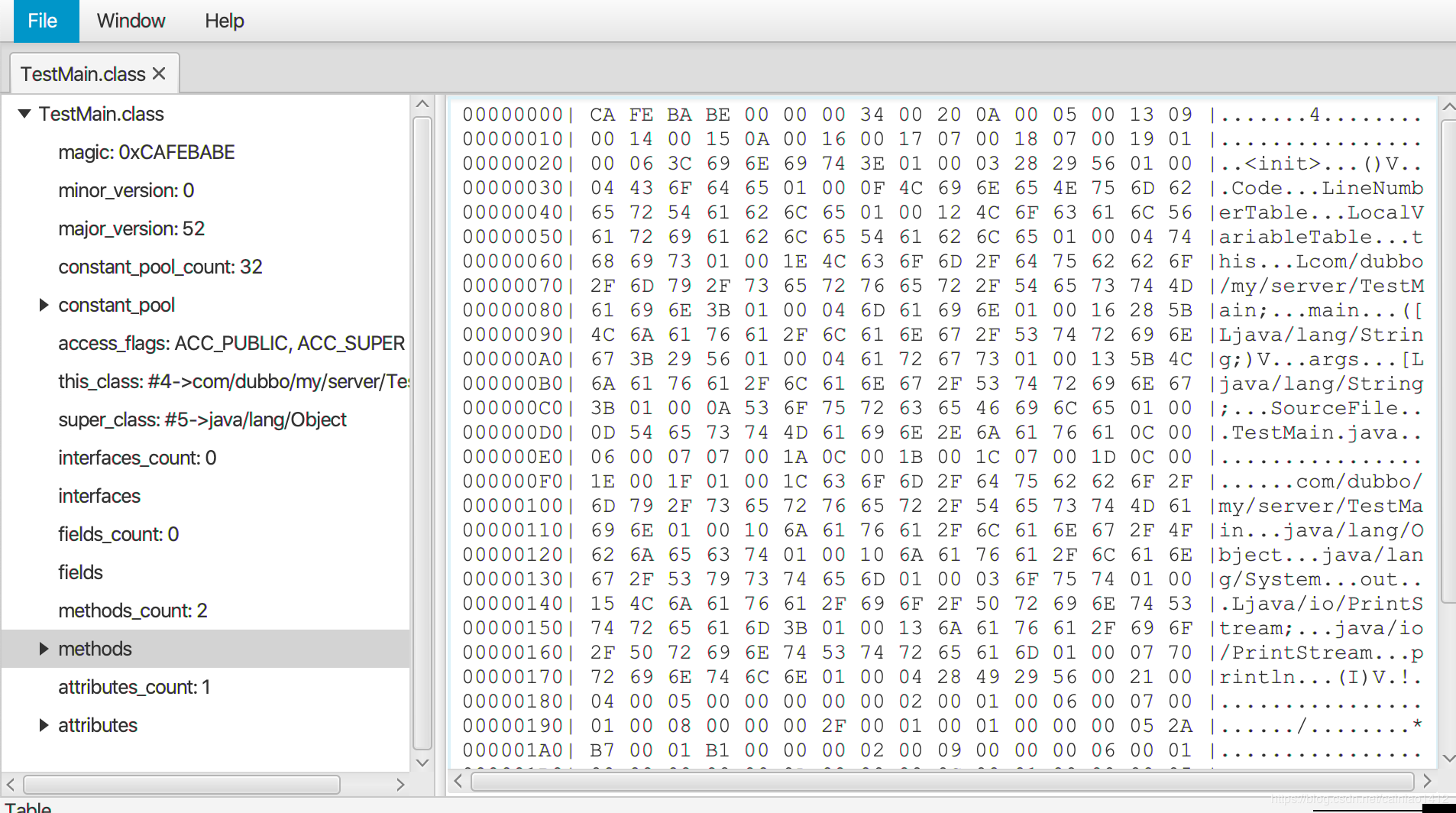The width and height of the screenshot is (1456, 813).
Task: Click the tree panel scroll right arrow
Action: (x=400, y=785)
